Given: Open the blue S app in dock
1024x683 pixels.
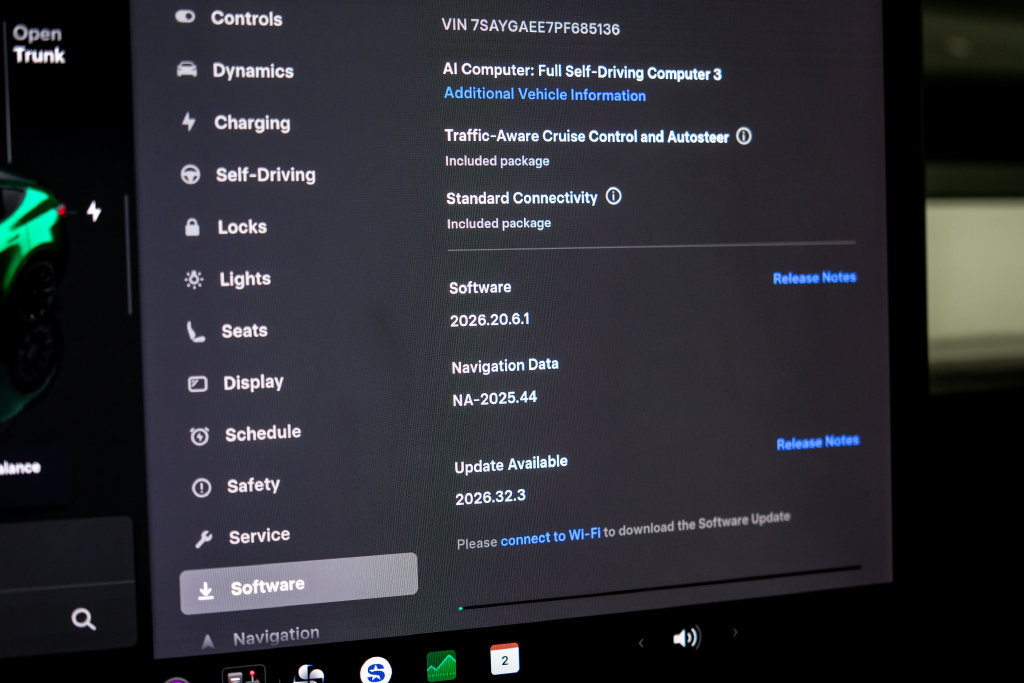Looking at the screenshot, I should click(x=376, y=671).
